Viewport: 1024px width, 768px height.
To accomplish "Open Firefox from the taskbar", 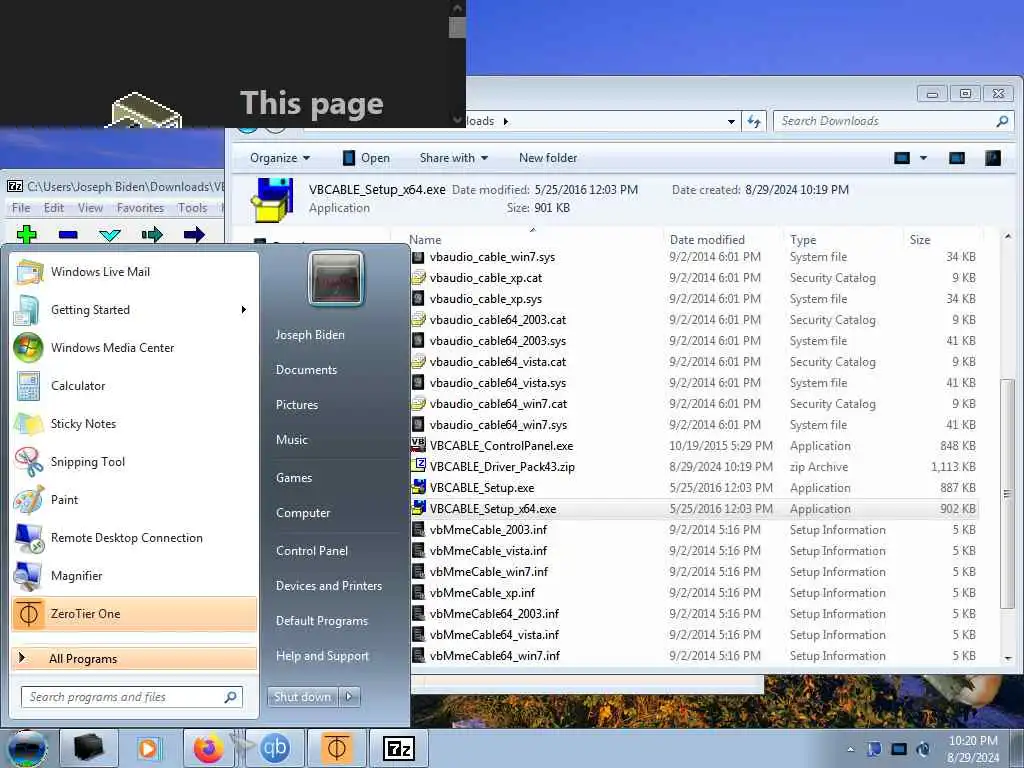I will click(208, 748).
